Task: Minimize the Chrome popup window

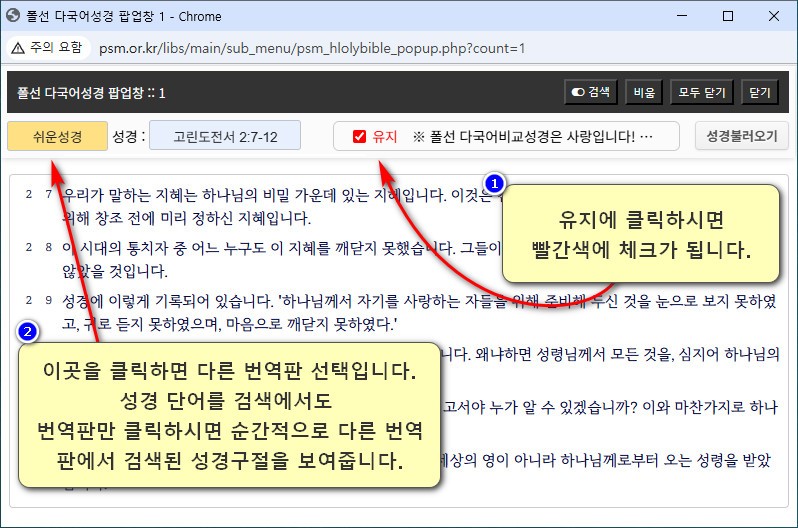Action: [x=681, y=16]
